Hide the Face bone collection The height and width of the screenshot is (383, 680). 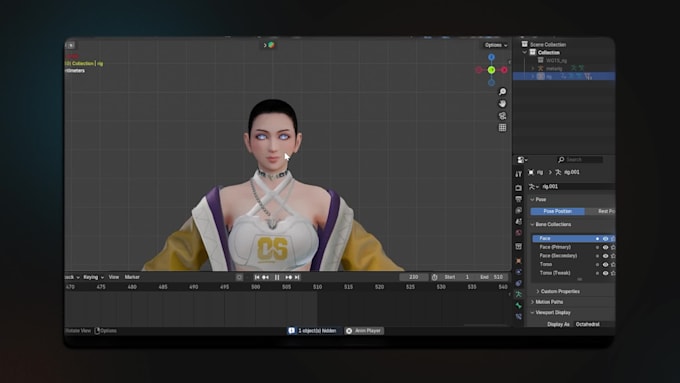[x=605, y=239]
